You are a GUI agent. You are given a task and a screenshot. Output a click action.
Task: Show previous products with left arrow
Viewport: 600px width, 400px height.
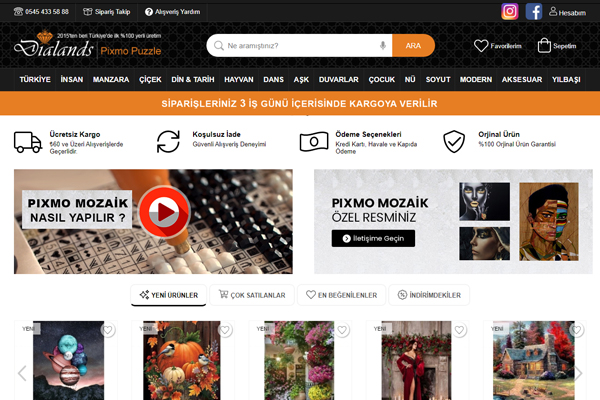coord(22,373)
